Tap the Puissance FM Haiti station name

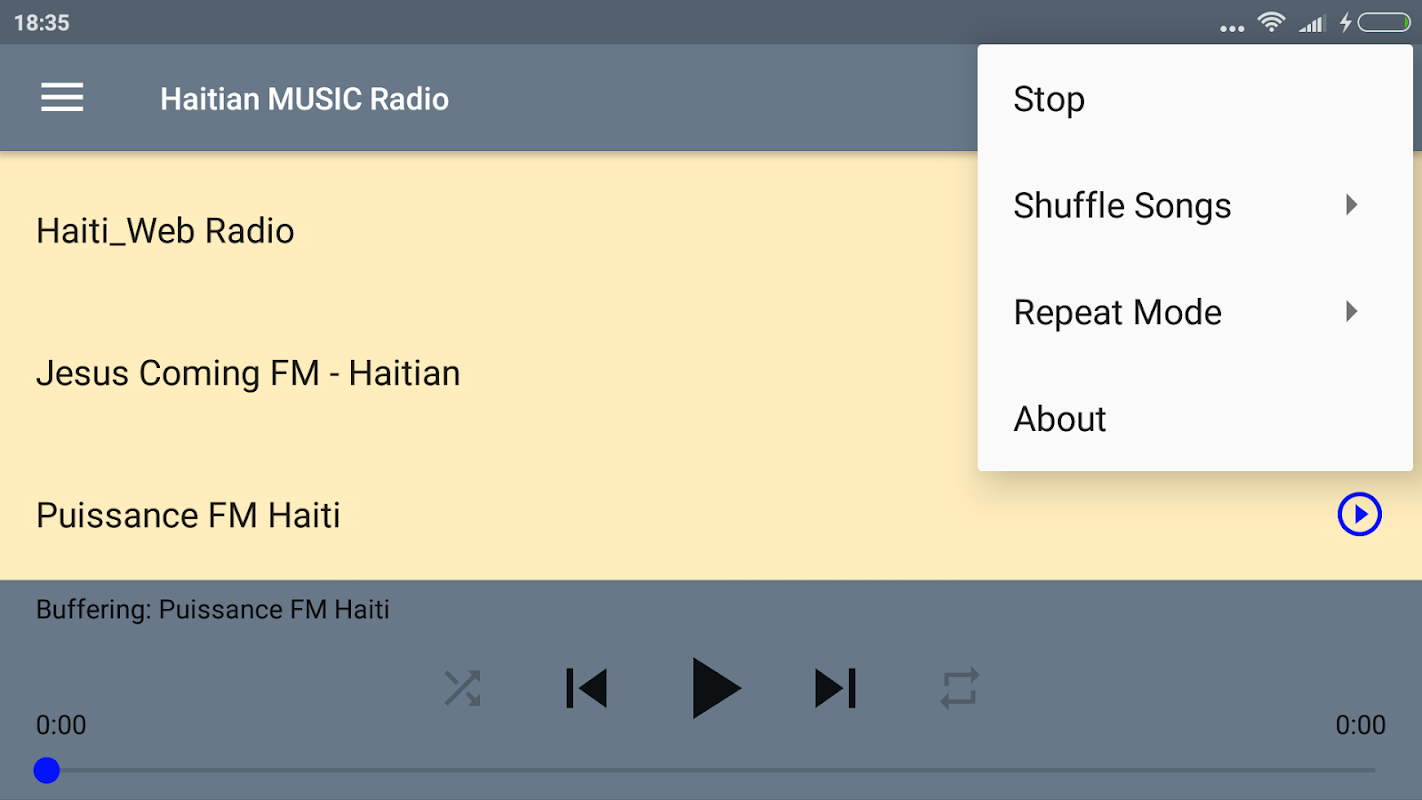pyautogui.click(x=188, y=516)
